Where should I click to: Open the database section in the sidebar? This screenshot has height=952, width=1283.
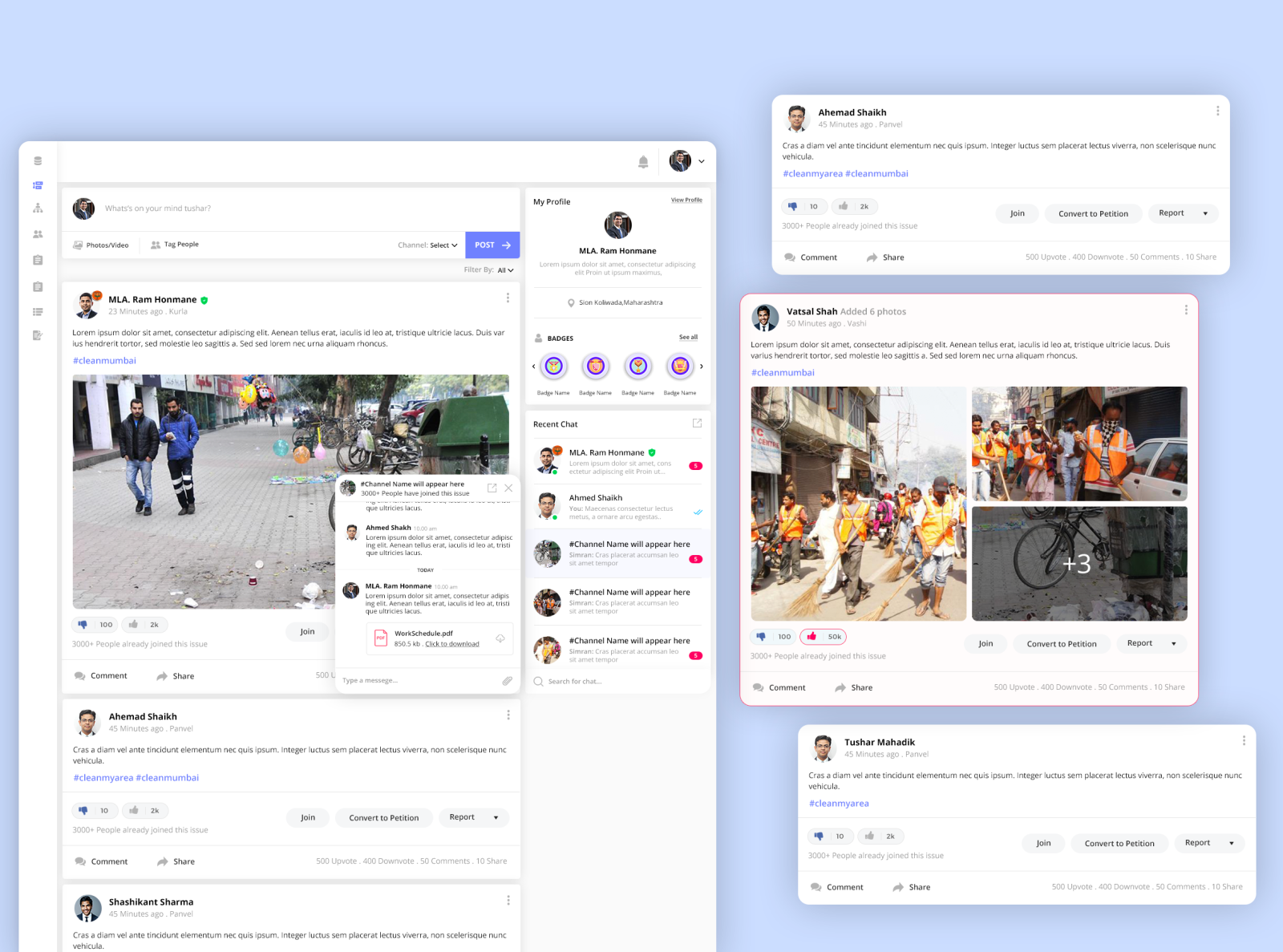point(37,160)
